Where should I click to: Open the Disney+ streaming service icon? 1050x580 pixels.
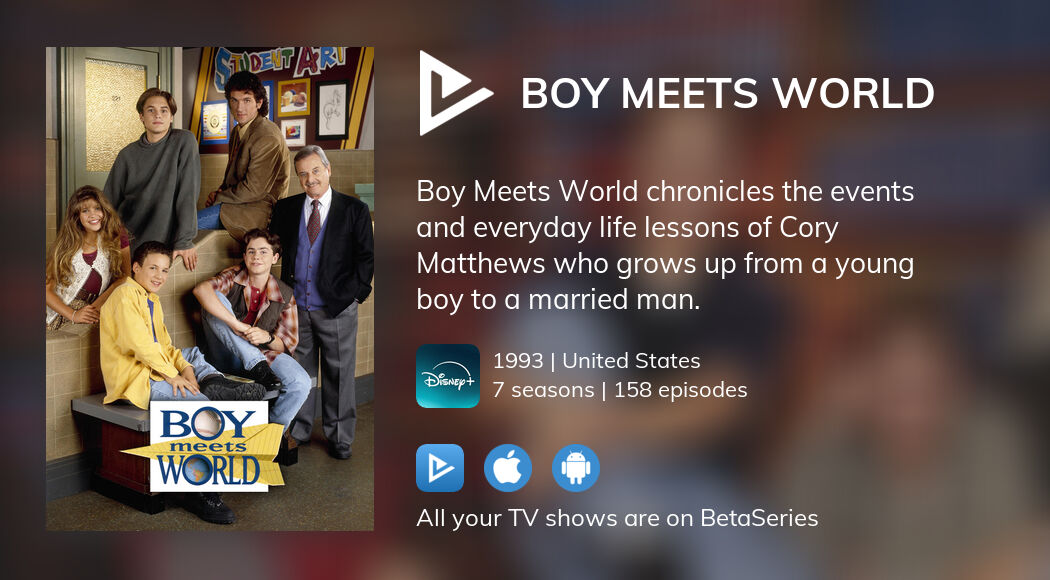(447, 376)
